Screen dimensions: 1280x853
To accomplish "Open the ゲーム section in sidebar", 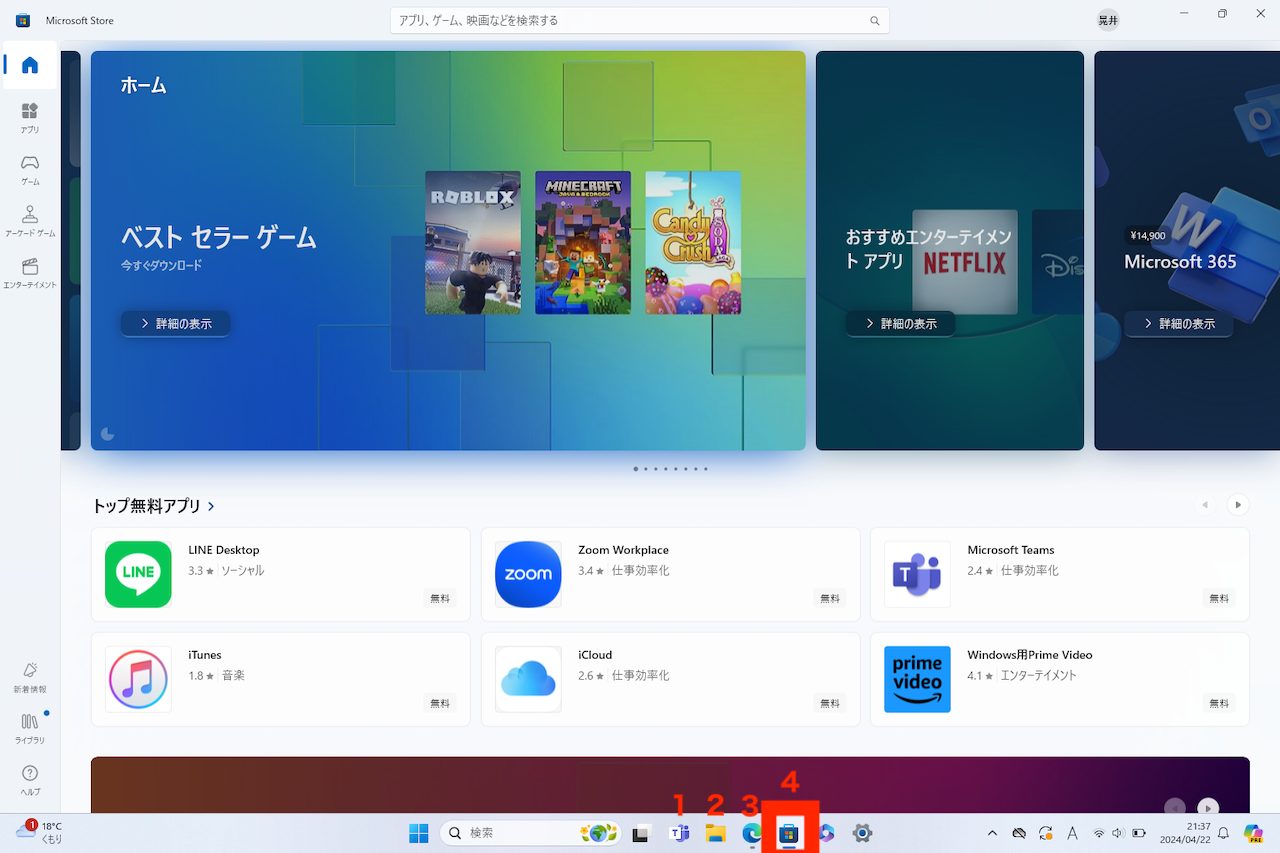I will tap(30, 169).
